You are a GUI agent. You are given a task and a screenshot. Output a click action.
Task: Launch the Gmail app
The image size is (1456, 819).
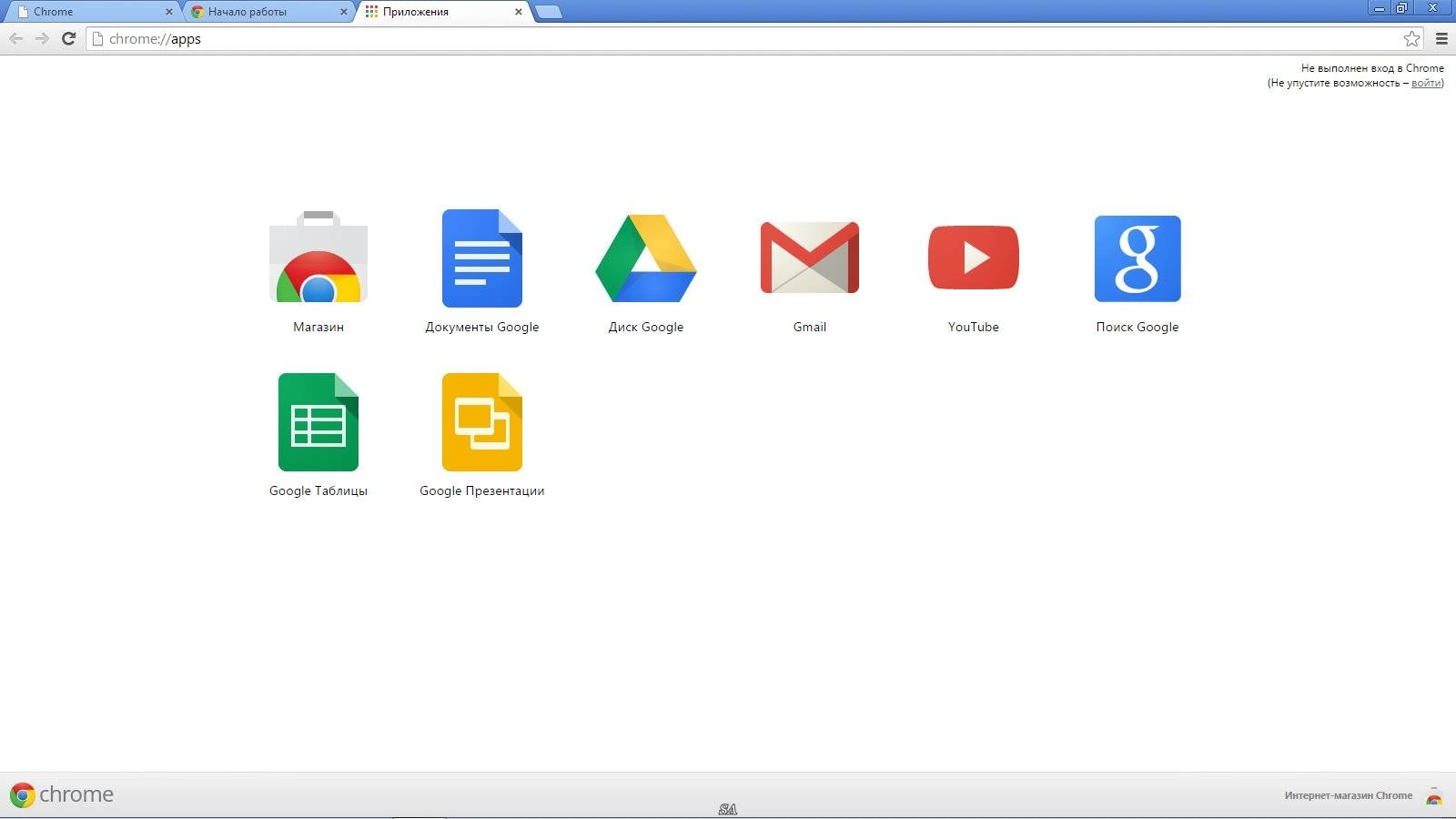810,258
